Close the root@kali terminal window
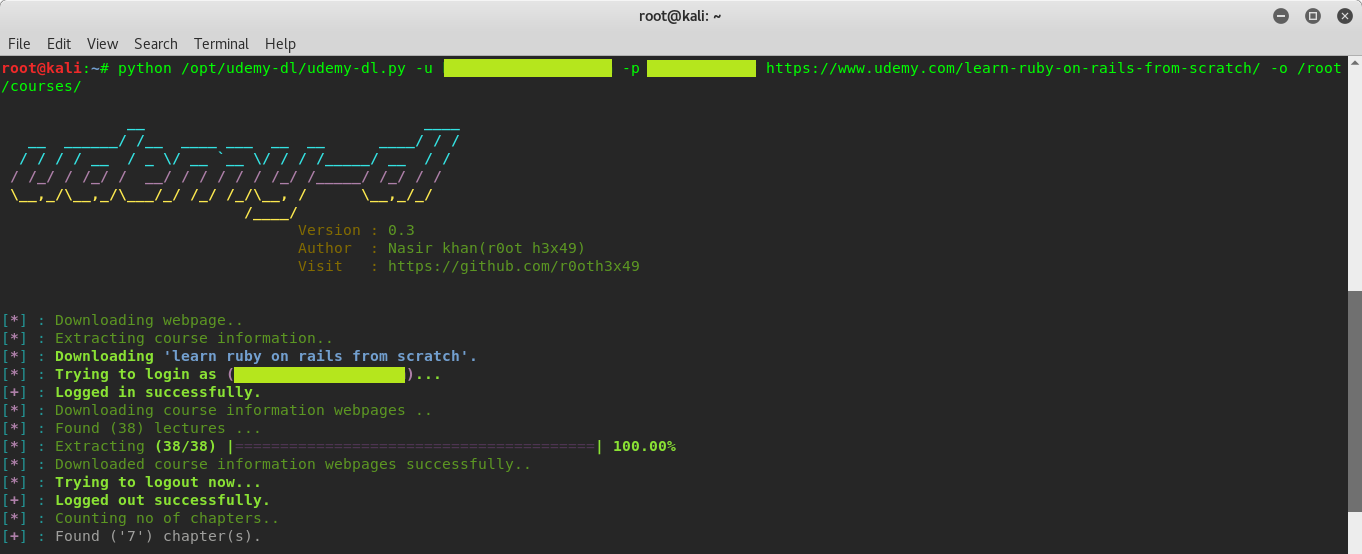Image resolution: width=1362 pixels, height=554 pixels. coord(1344,16)
